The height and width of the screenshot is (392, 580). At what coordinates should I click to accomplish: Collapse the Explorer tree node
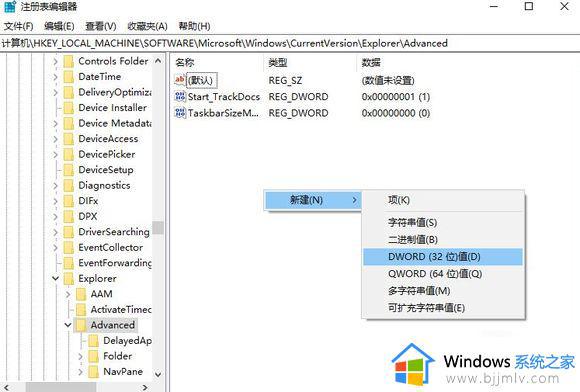[x=55, y=278]
